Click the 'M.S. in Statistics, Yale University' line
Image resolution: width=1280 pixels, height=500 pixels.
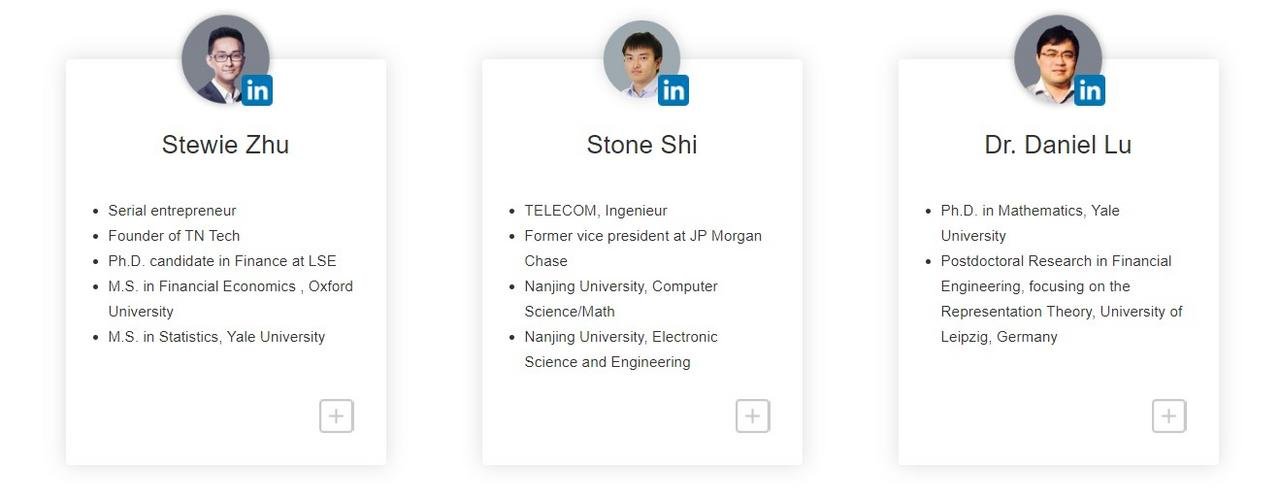coord(216,337)
